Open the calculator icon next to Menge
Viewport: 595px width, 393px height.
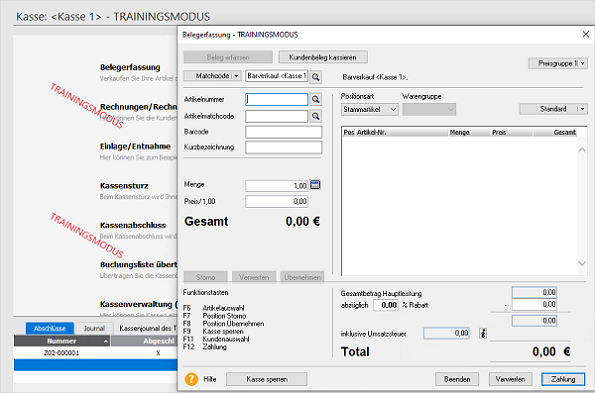point(315,185)
